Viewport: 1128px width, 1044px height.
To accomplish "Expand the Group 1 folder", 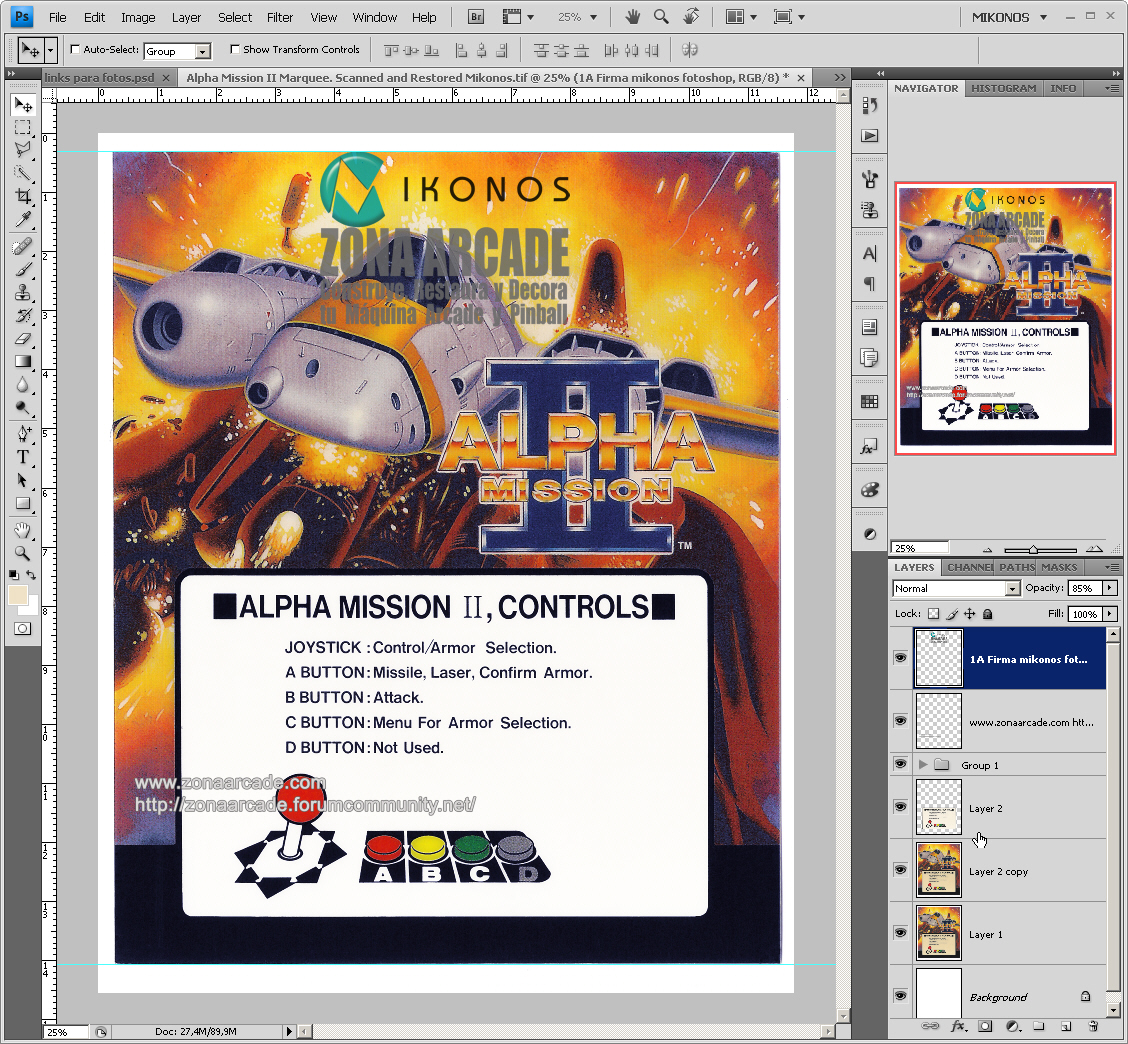I will coord(925,764).
